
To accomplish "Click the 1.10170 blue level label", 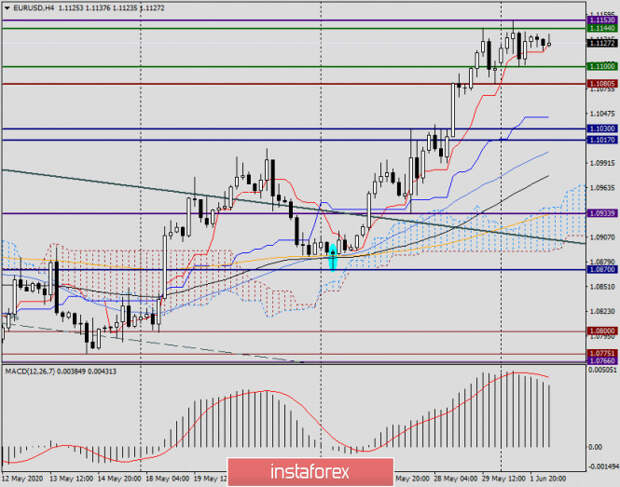I will pyautogui.click(x=602, y=140).
